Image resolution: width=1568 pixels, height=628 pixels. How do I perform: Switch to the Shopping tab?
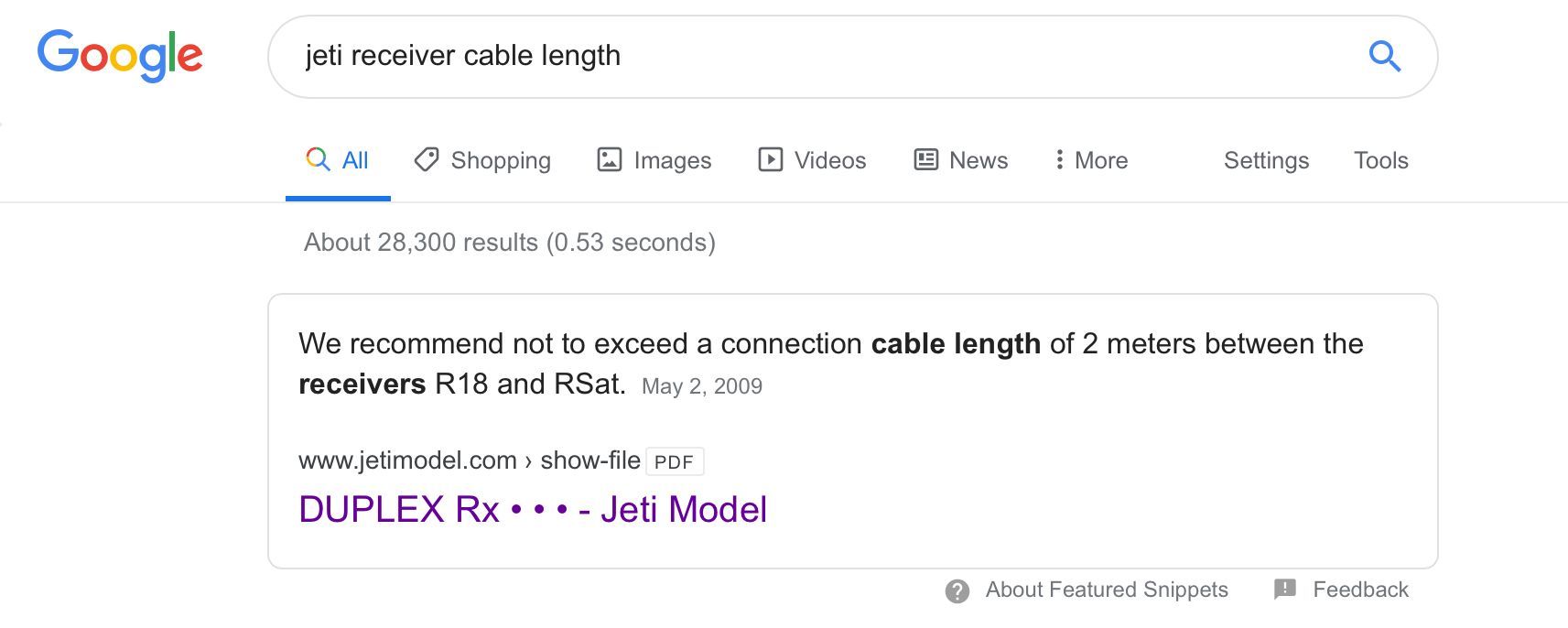pos(501,160)
